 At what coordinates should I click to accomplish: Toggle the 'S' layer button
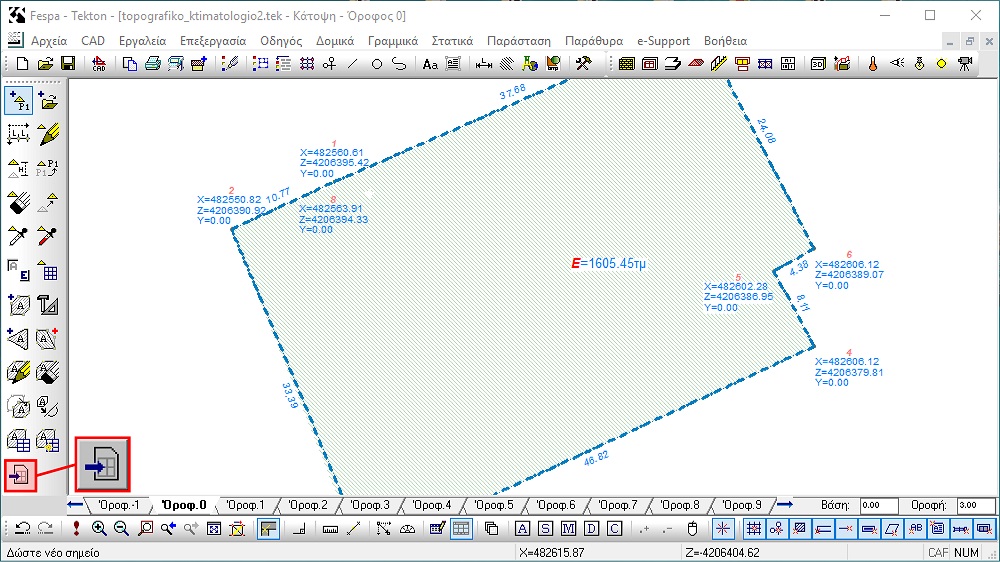[545, 529]
